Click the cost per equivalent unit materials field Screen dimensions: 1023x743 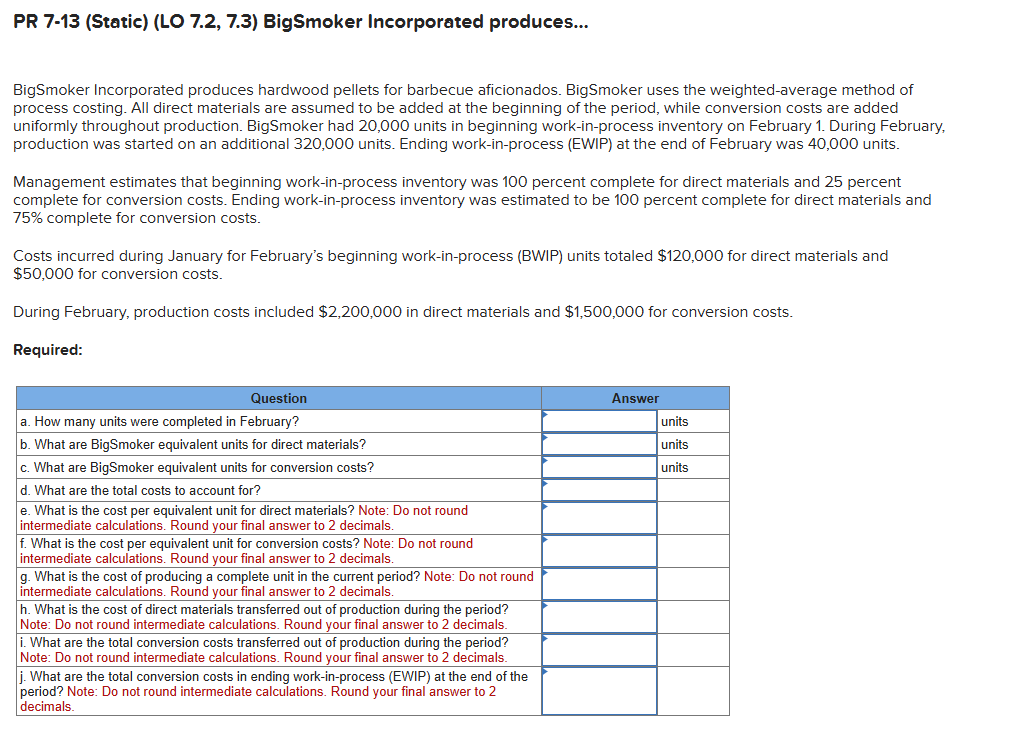[598, 517]
